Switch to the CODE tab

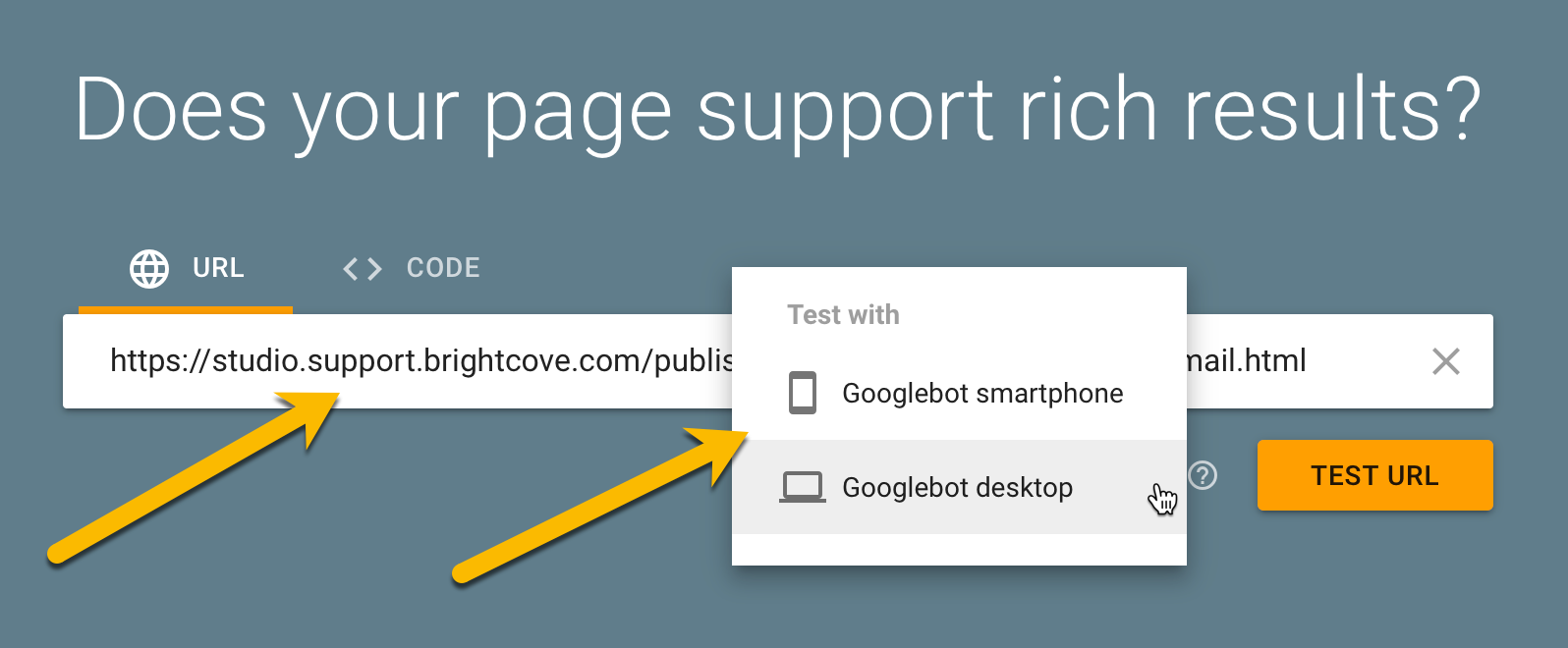tap(412, 268)
